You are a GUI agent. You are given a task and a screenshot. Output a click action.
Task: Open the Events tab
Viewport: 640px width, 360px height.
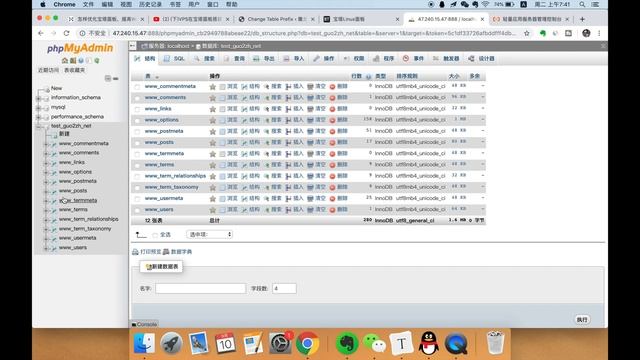pyautogui.click(x=413, y=59)
